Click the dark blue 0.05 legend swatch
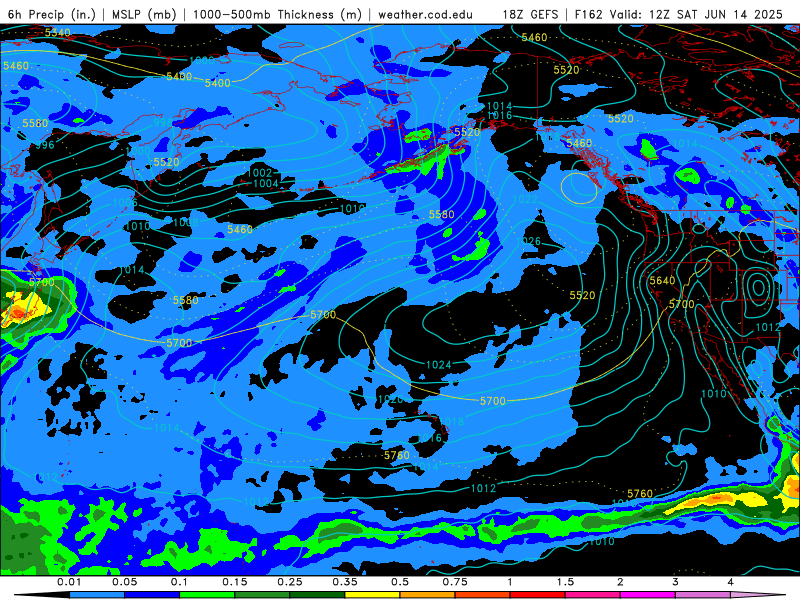800x600 pixels. [152, 595]
